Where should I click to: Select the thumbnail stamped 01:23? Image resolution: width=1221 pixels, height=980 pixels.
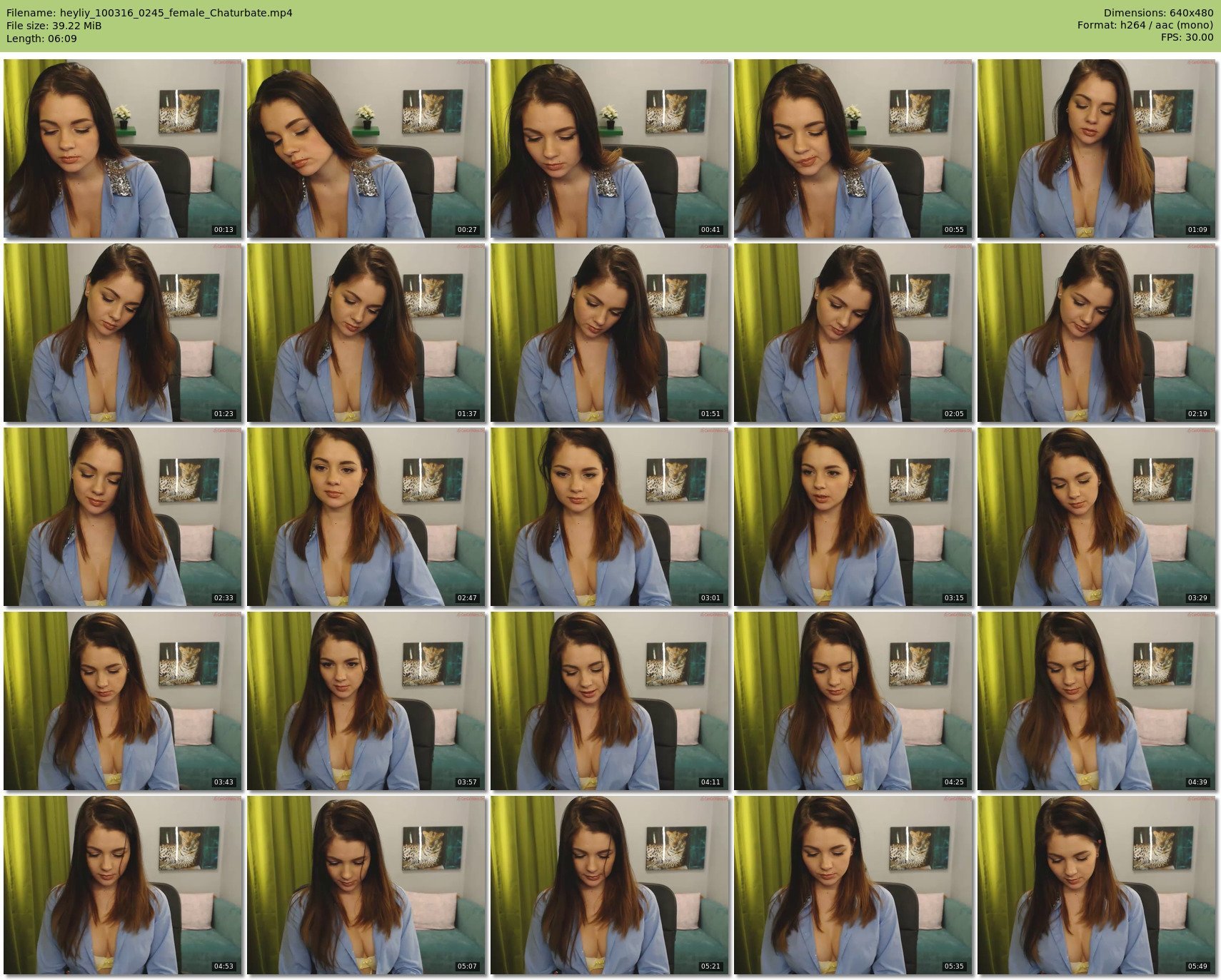tap(123, 333)
